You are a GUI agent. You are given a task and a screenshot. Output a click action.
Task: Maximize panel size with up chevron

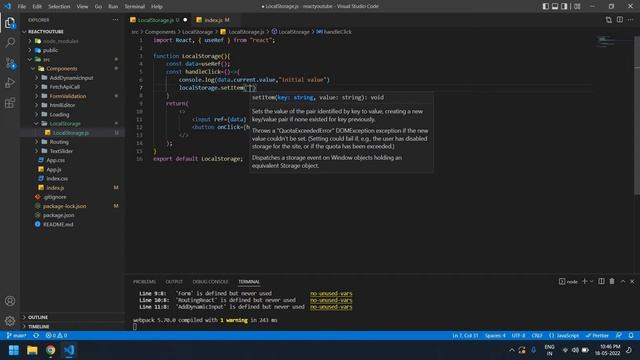[x=623, y=281]
